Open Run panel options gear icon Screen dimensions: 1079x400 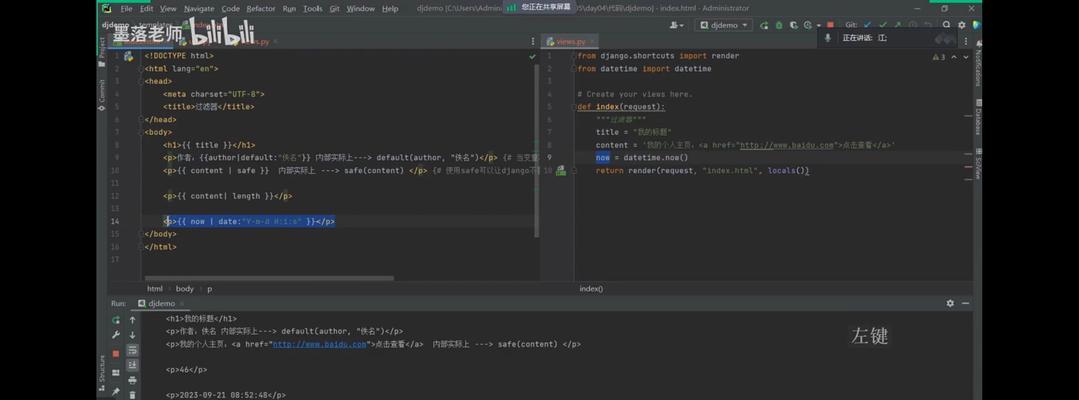[950, 303]
